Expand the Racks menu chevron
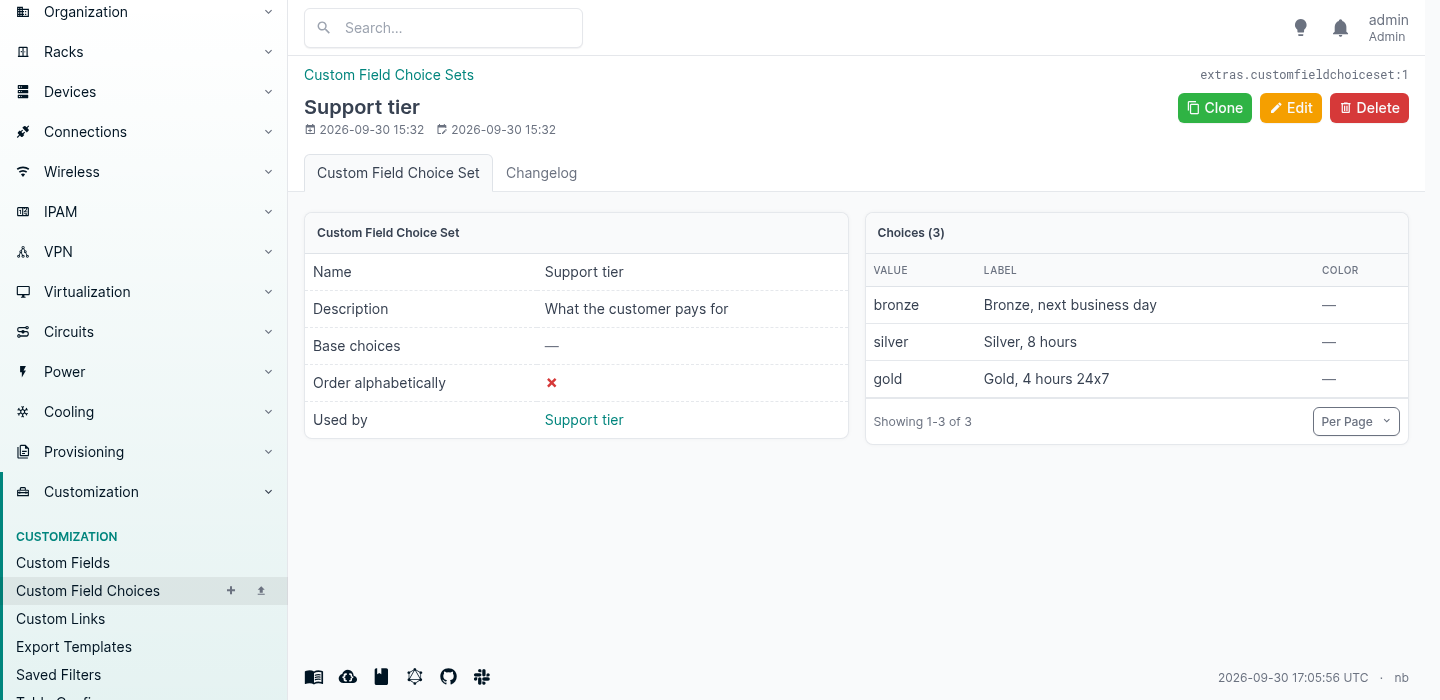 (268, 52)
